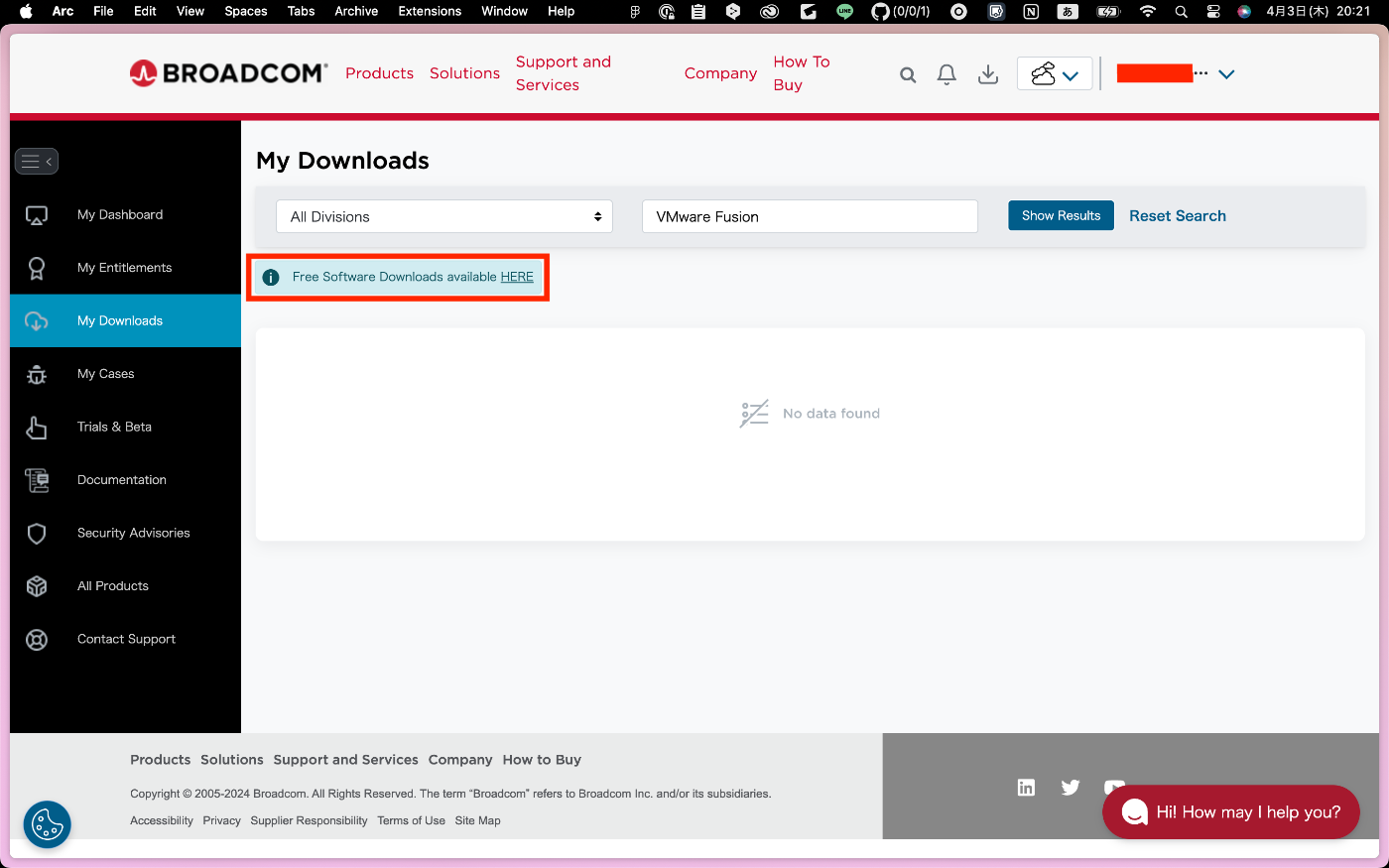Click the Notion icon in menu bar
1389x868 pixels.
[1031, 12]
